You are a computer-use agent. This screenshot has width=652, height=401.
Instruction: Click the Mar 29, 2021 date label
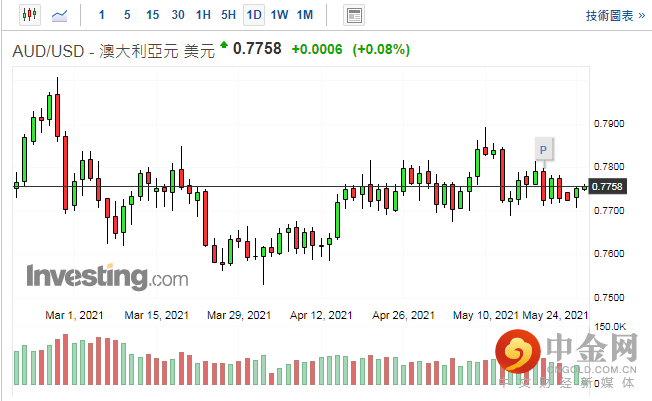(x=239, y=315)
